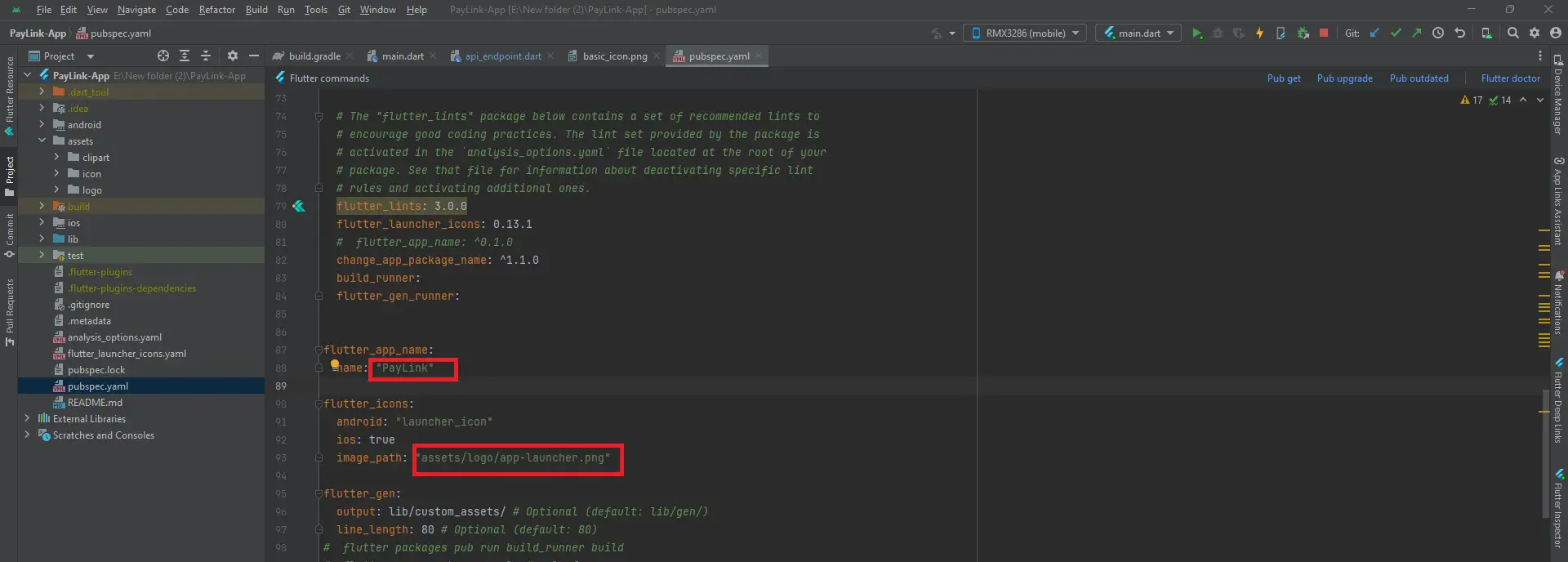This screenshot has width=1568, height=562.
Task: Open the Notifications side panel
Action: coord(1559,301)
